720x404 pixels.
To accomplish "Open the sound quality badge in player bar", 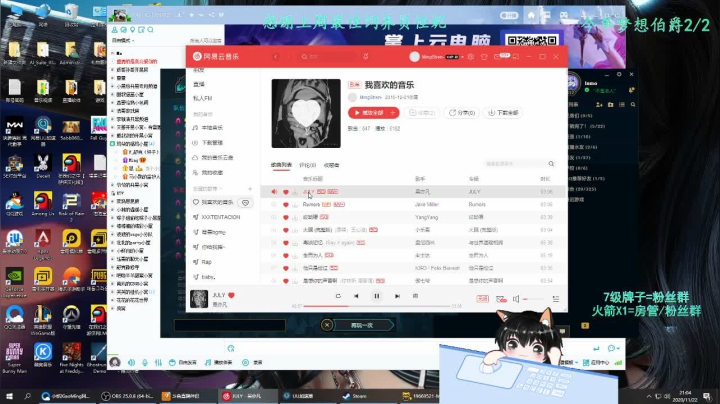I will tap(482, 299).
